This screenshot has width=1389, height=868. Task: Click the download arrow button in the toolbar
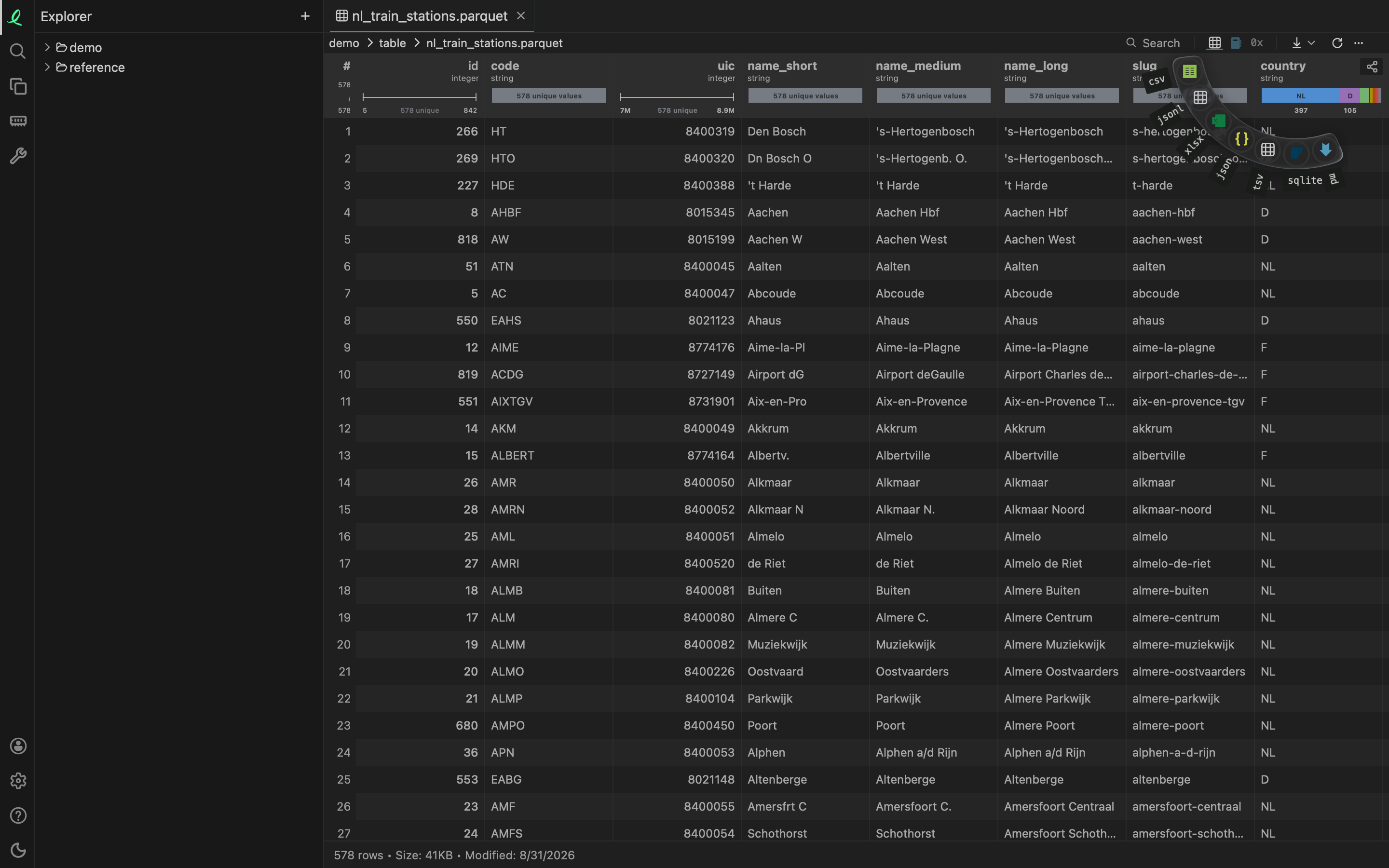1296,43
